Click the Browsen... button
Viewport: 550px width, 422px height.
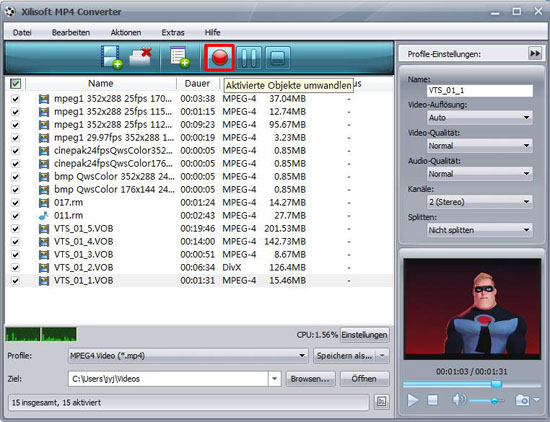coord(310,379)
